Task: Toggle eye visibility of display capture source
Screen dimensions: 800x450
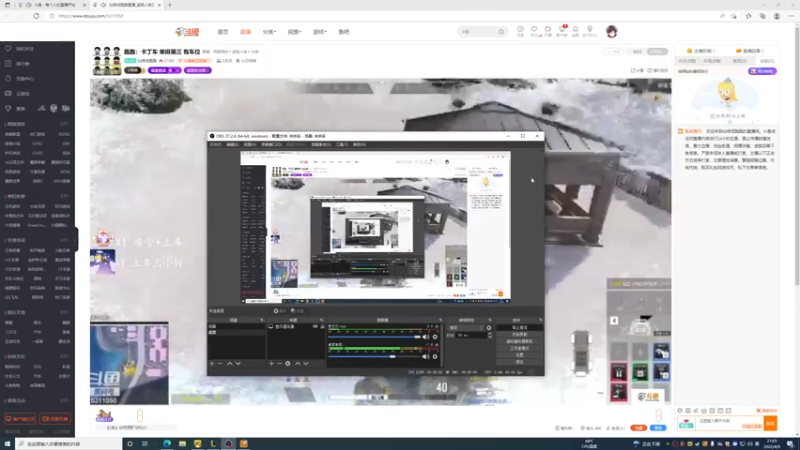Action: pyautogui.click(x=315, y=327)
